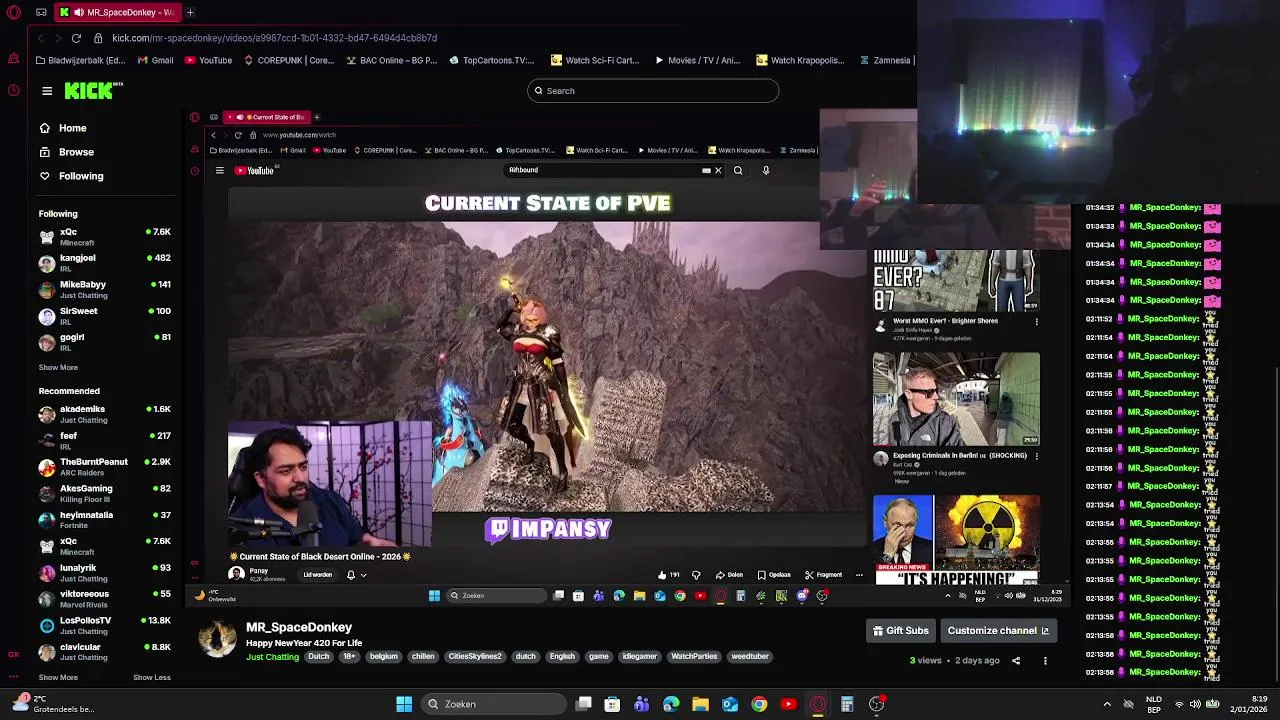The height and width of the screenshot is (720, 1280).
Task: Open AkesGaming's Killing Floor III stream
Action: coord(104,493)
